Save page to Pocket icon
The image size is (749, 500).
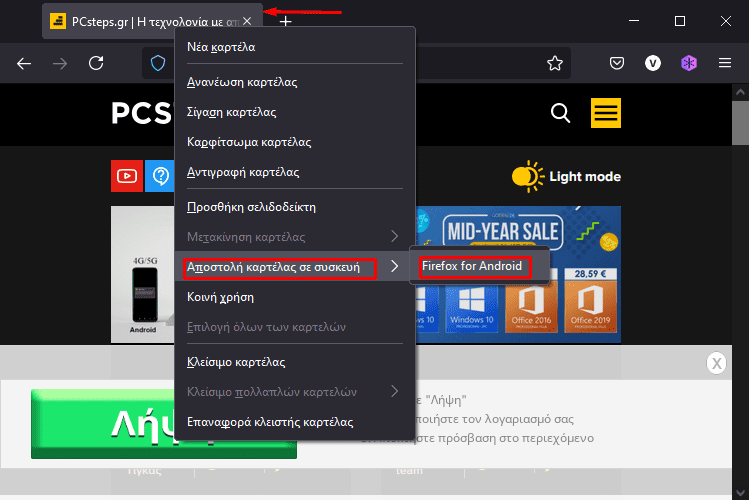[x=617, y=63]
